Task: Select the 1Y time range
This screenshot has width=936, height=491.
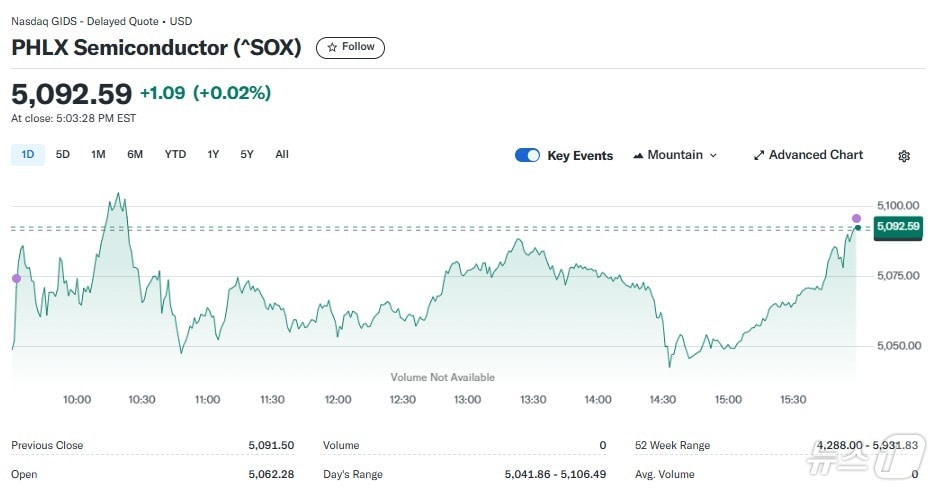Action: [213, 154]
